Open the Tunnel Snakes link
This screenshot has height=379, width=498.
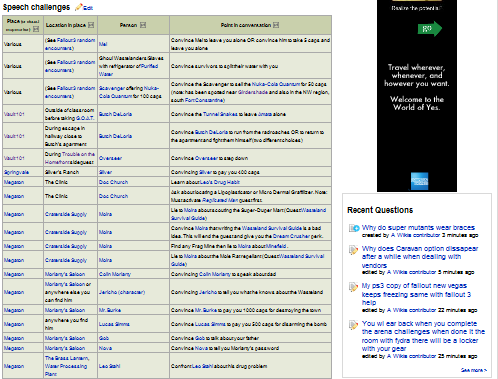click(220, 114)
